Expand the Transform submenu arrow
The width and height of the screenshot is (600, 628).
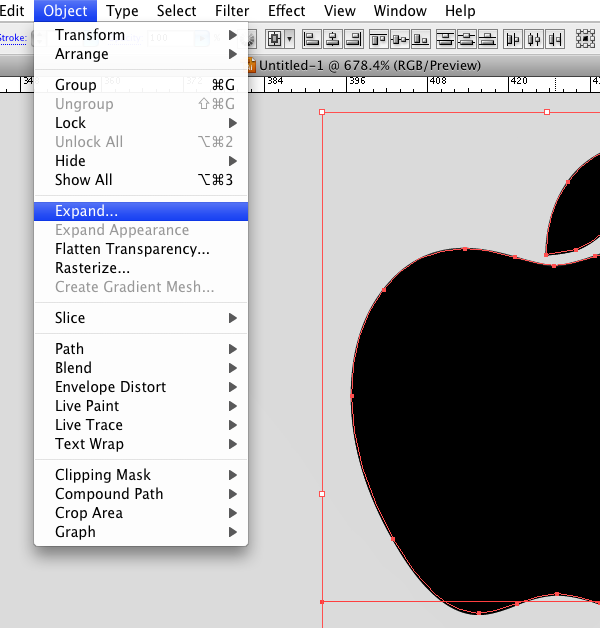point(233,35)
